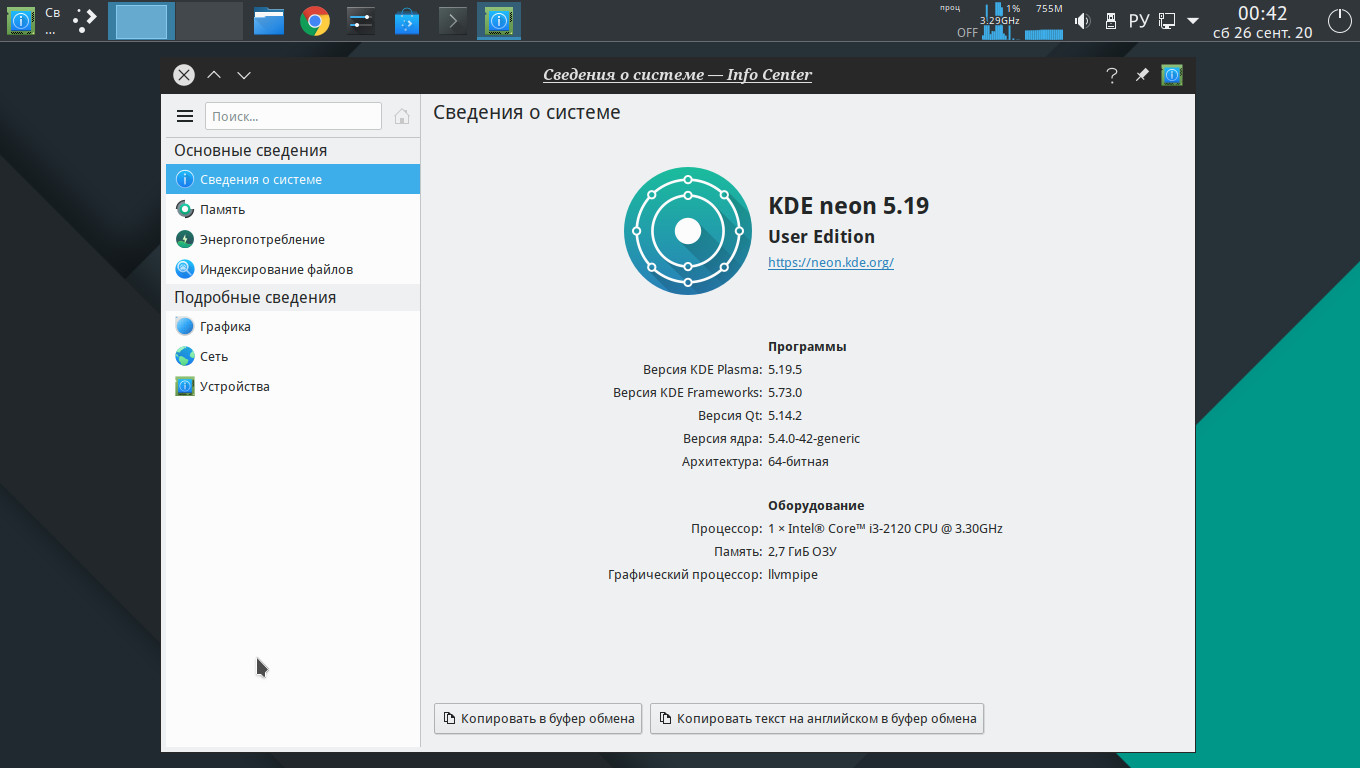The height and width of the screenshot is (768, 1360).
Task: Open the Dolphin file manager folder icon
Action: click(x=269, y=21)
